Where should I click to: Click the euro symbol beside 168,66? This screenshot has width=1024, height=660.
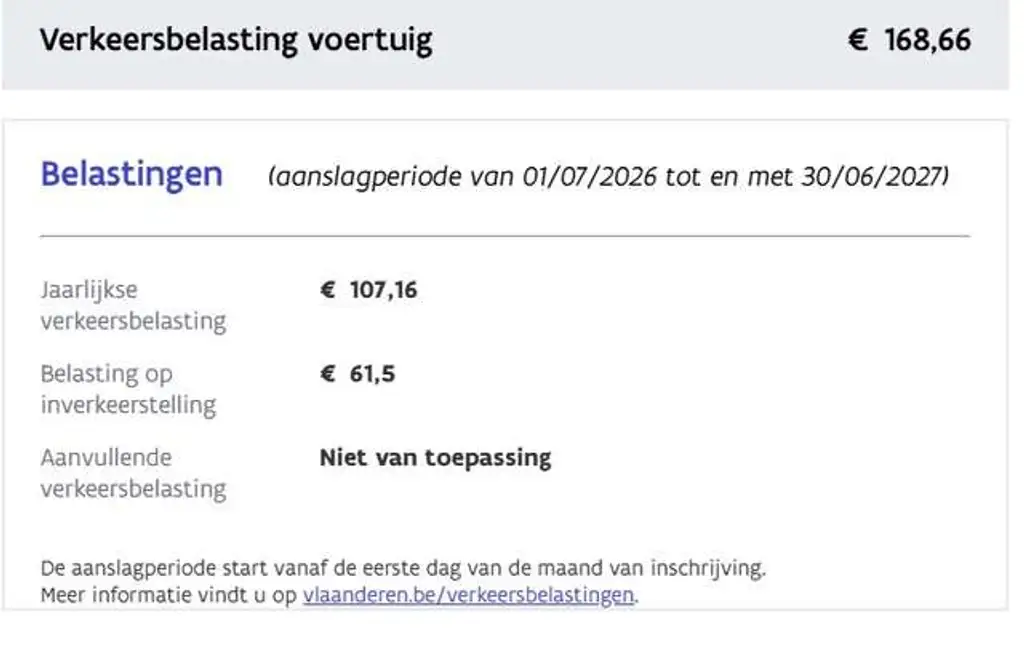(857, 40)
